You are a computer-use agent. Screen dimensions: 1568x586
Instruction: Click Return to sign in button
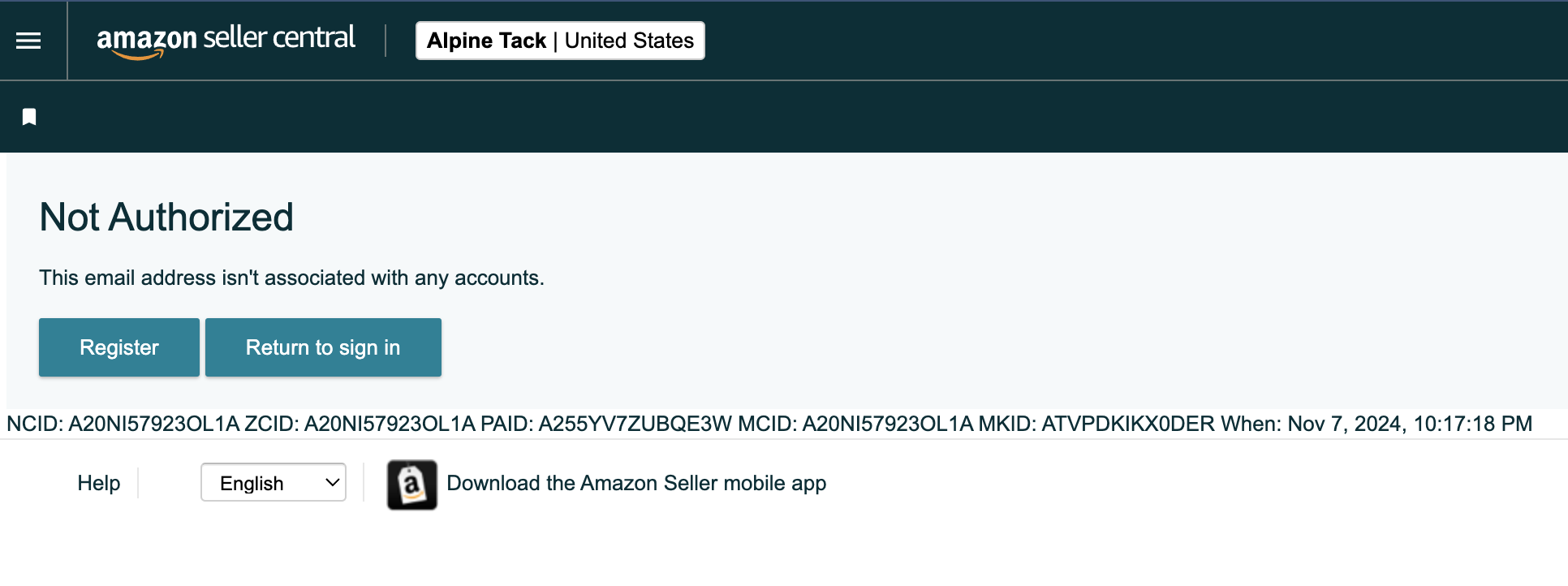pos(323,347)
